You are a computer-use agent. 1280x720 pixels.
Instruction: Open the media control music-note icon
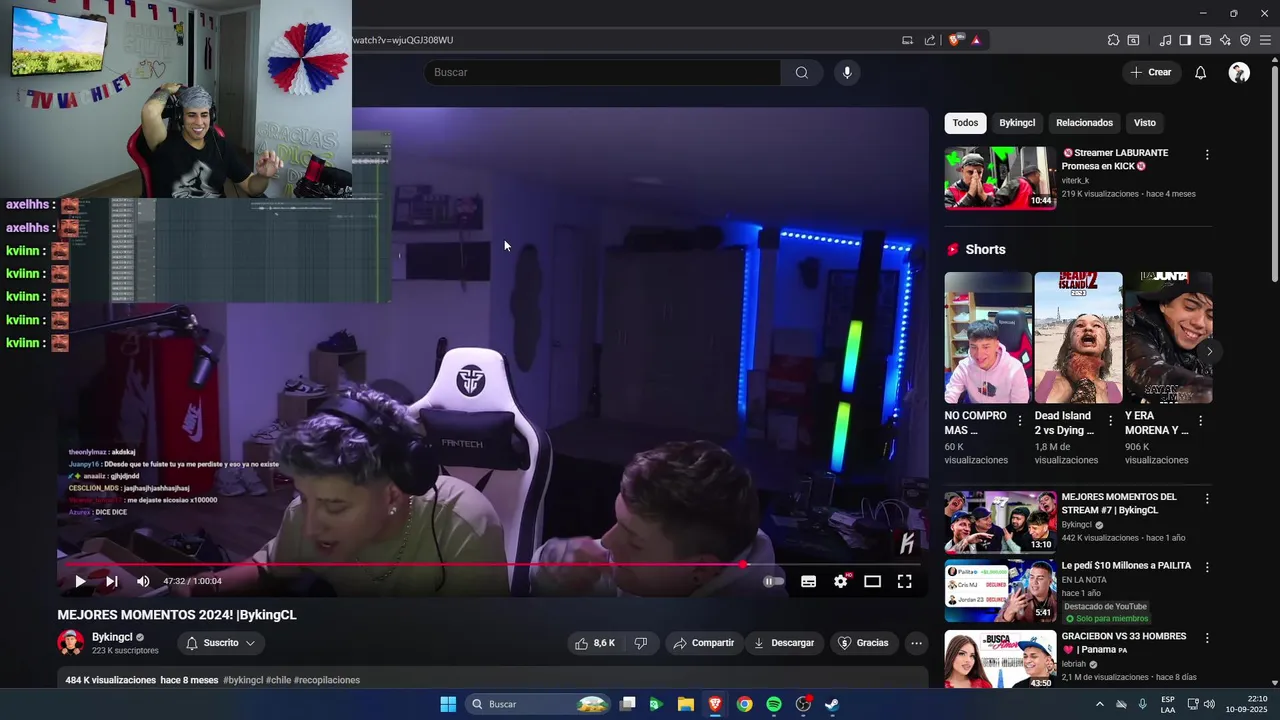coord(1165,40)
